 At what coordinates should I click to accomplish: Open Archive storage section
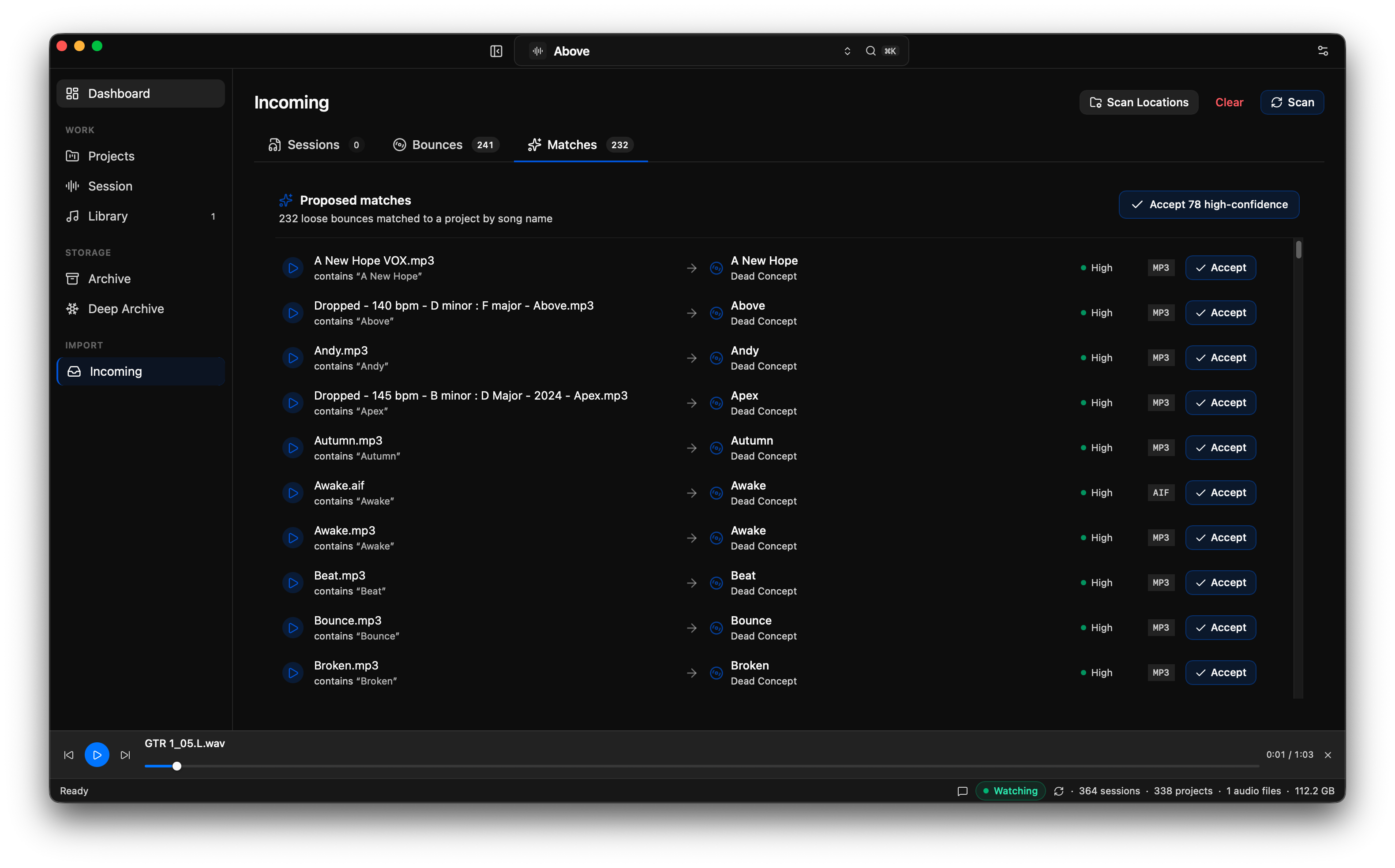tap(141, 278)
